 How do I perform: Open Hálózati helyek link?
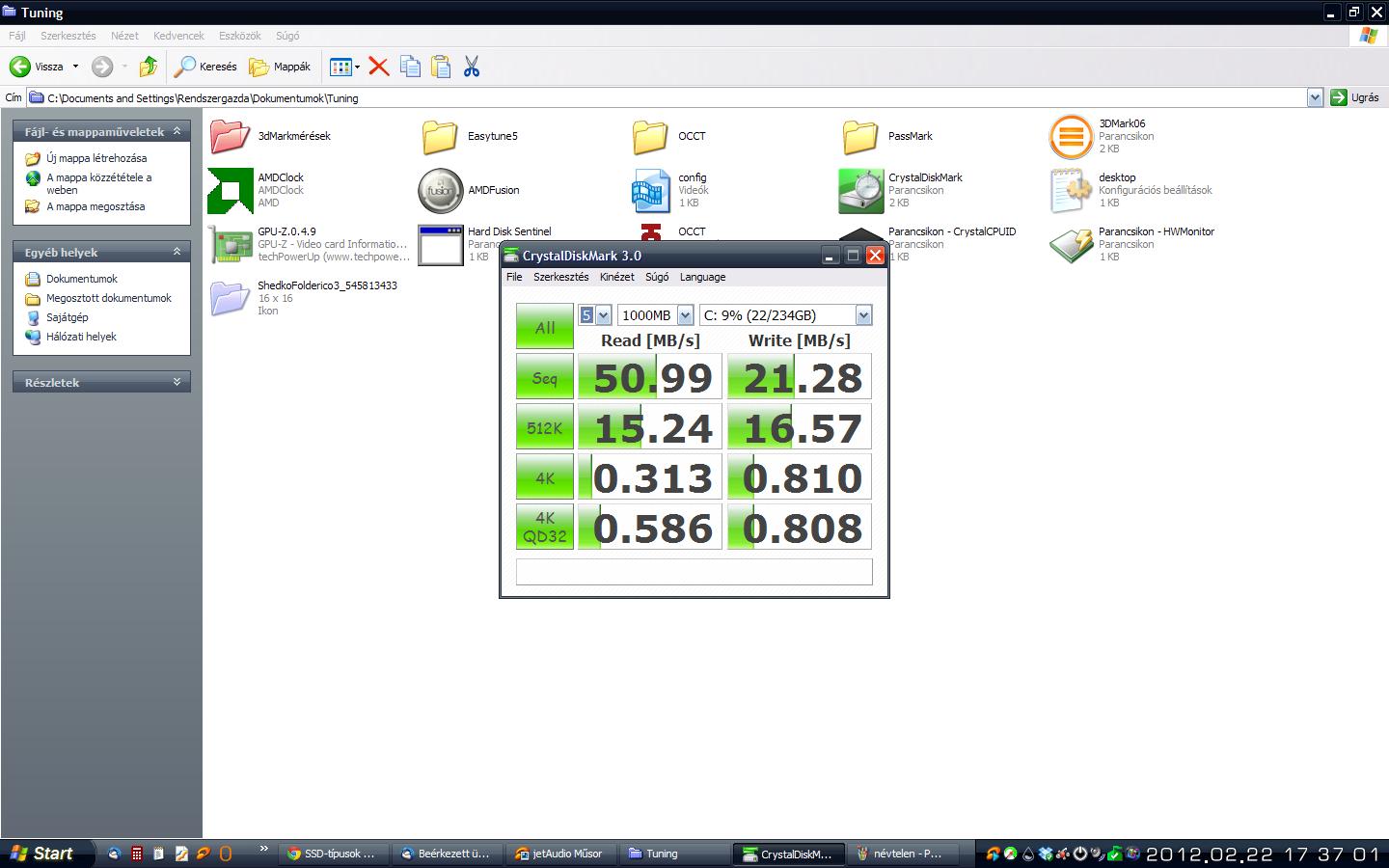coord(81,337)
